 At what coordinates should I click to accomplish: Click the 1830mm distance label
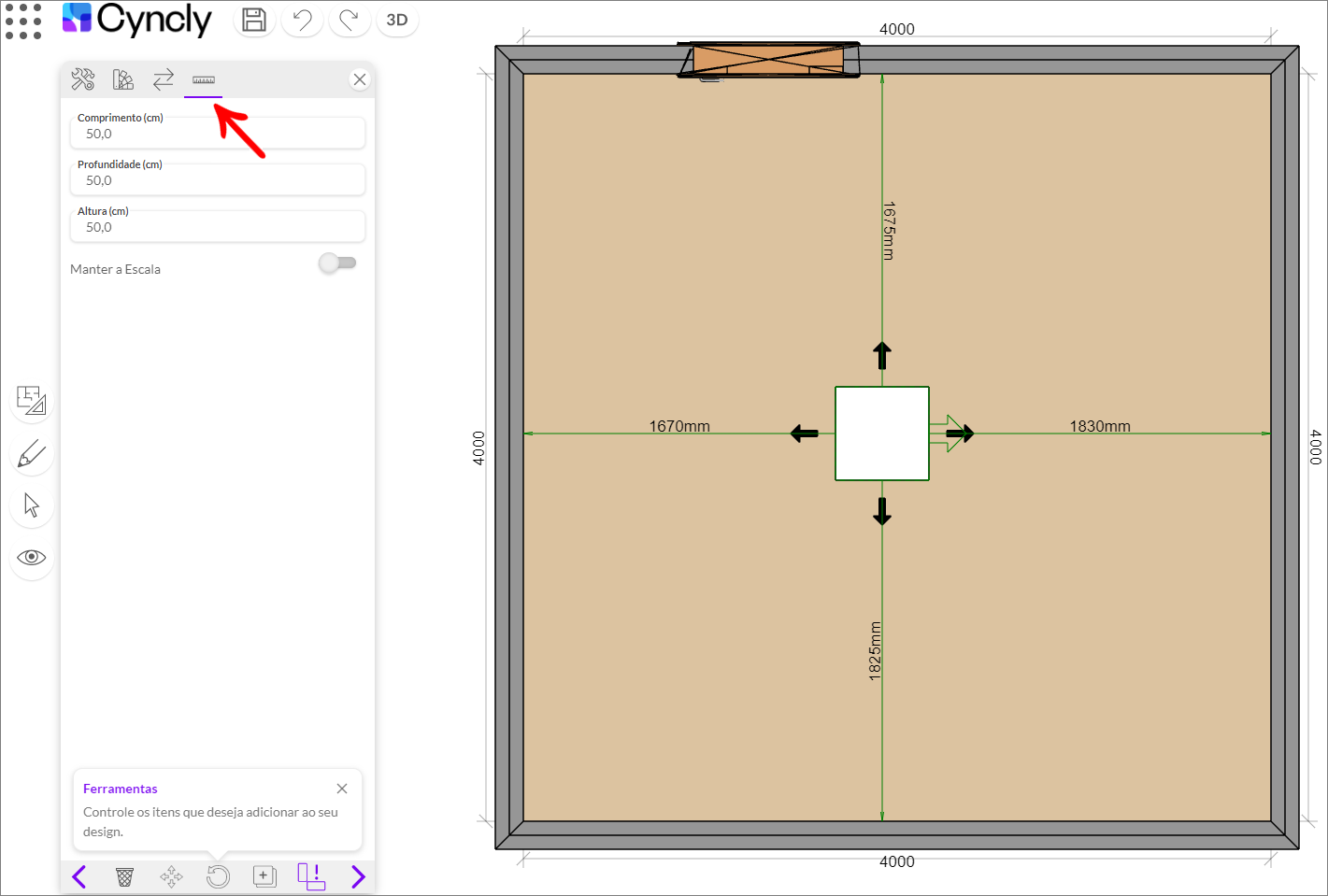tap(1100, 426)
